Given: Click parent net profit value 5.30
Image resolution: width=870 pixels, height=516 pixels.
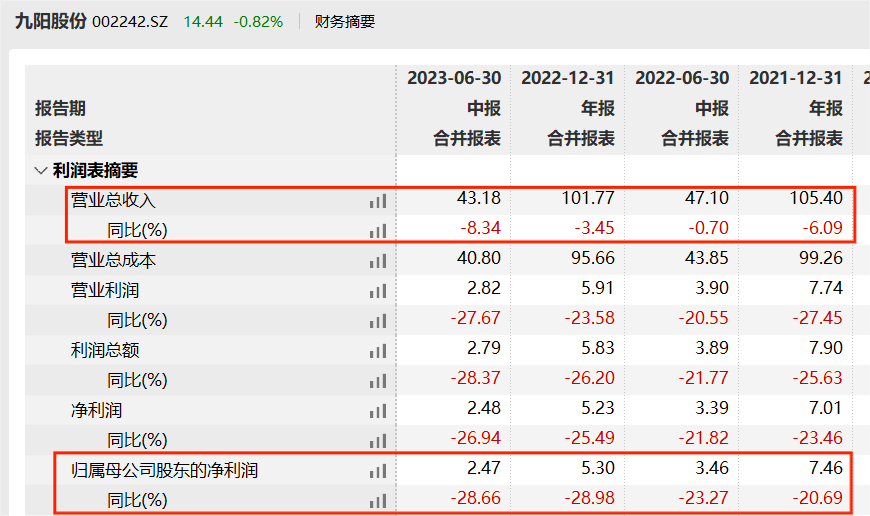Looking at the screenshot, I should click(x=598, y=468).
